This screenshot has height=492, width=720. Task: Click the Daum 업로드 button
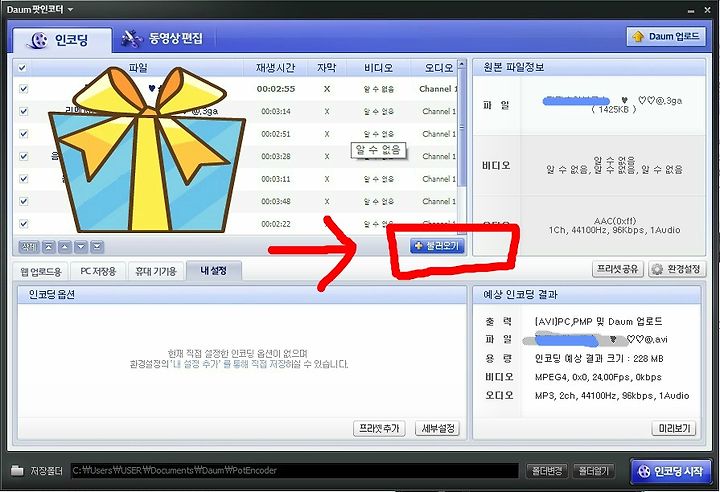click(x=666, y=36)
